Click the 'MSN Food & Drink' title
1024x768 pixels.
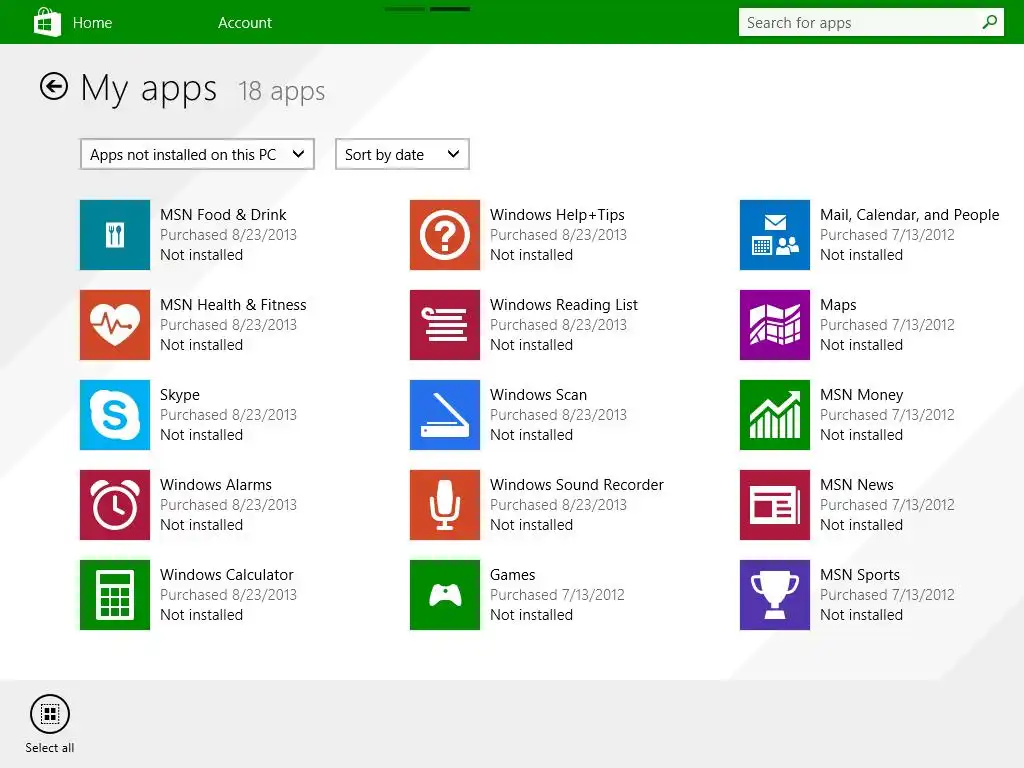click(223, 215)
